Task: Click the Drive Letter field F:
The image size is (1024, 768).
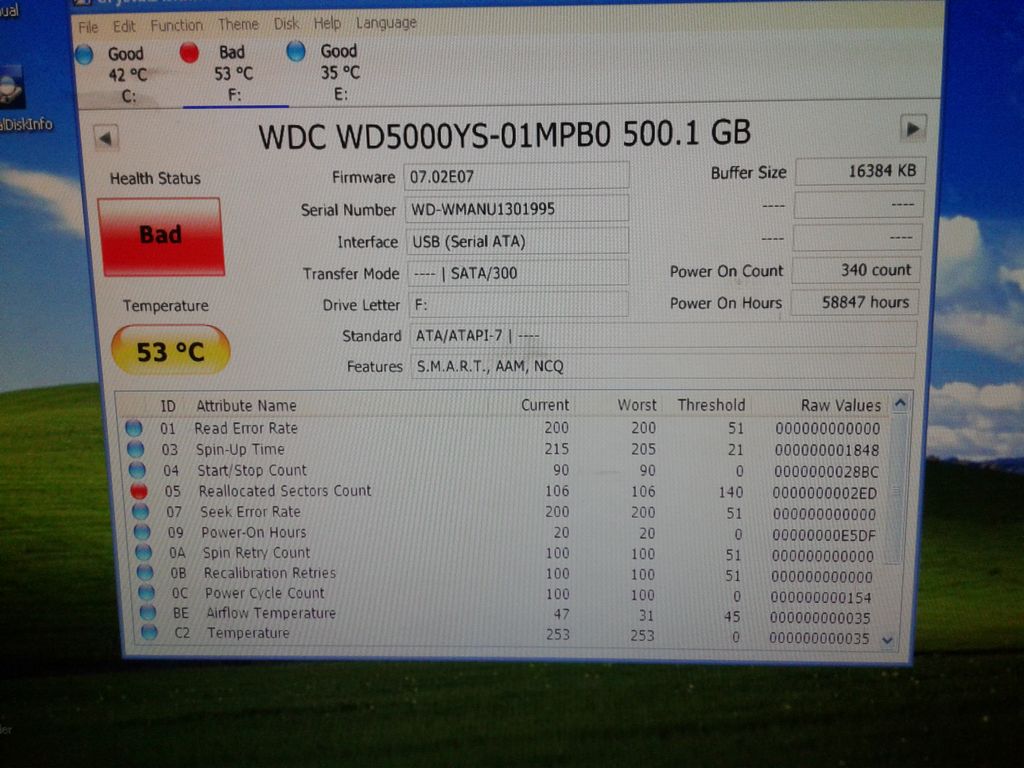Action: (519, 304)
